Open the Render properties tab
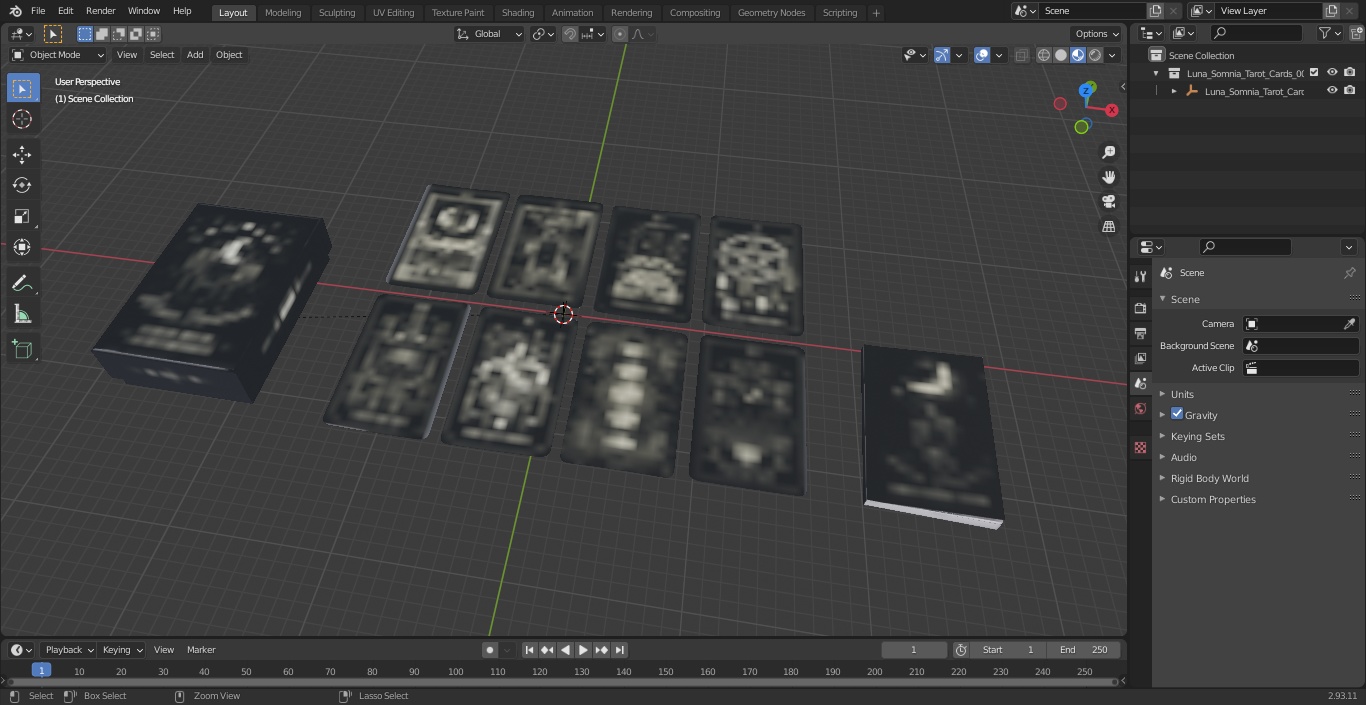The height and width of the screenshot is (705, 1366). [1140, 308]
